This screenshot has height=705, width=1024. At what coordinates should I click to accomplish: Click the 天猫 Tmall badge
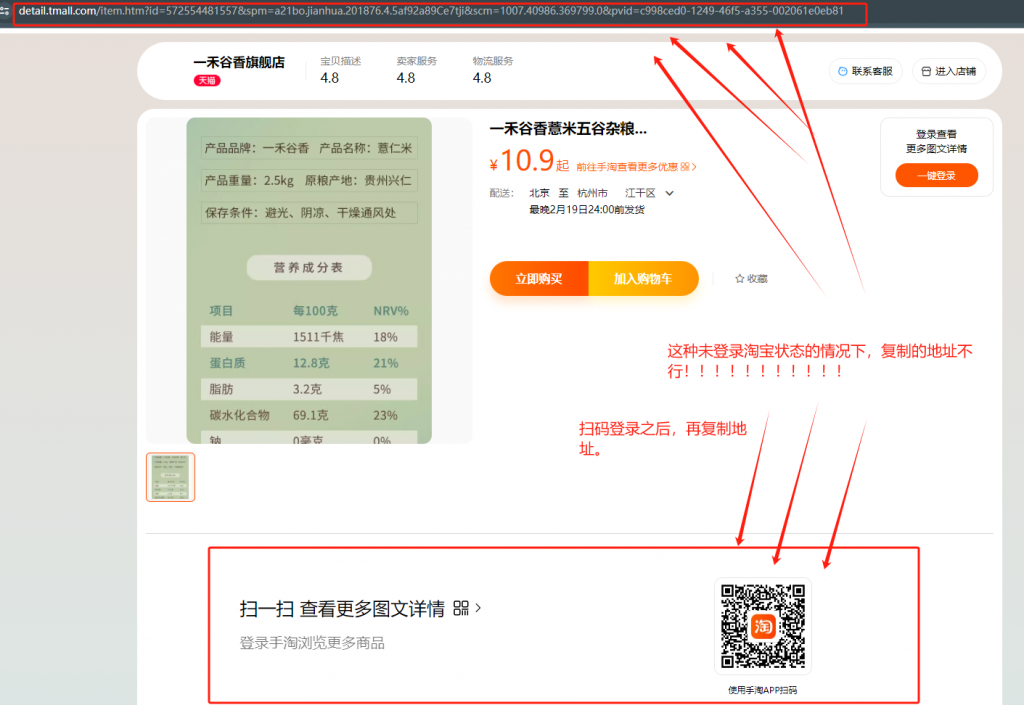[x=207, y=80]
